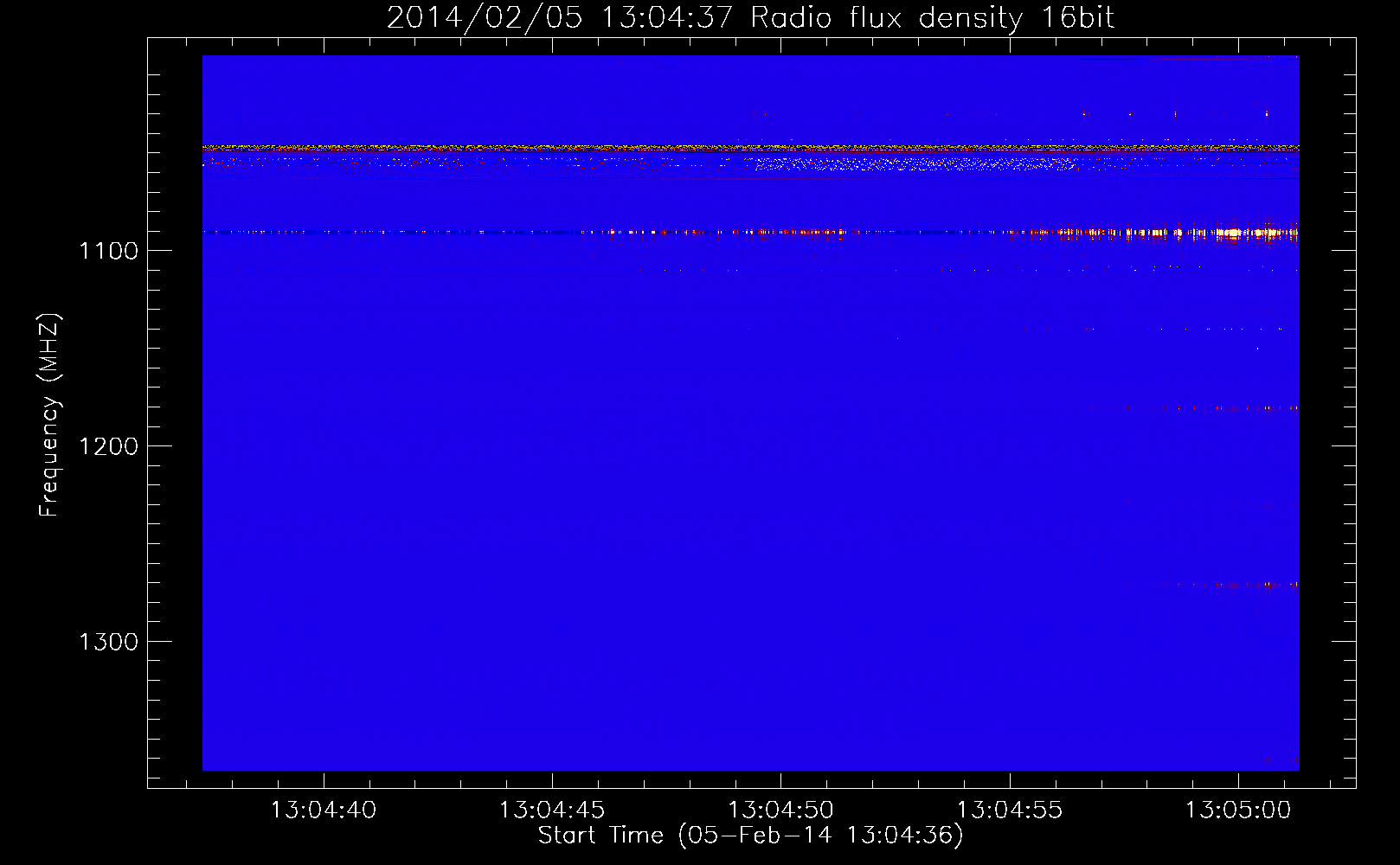
Task: Click the 13:04:50 time tick label
Action: 780,811
